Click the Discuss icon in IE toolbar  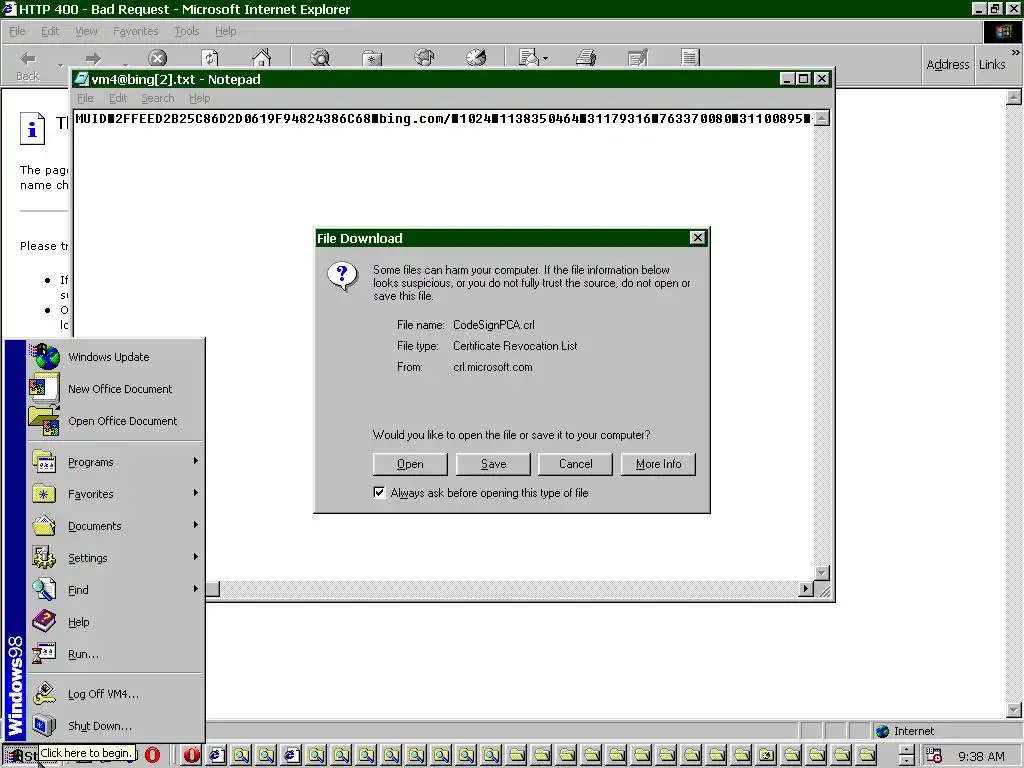click(690, 58)
